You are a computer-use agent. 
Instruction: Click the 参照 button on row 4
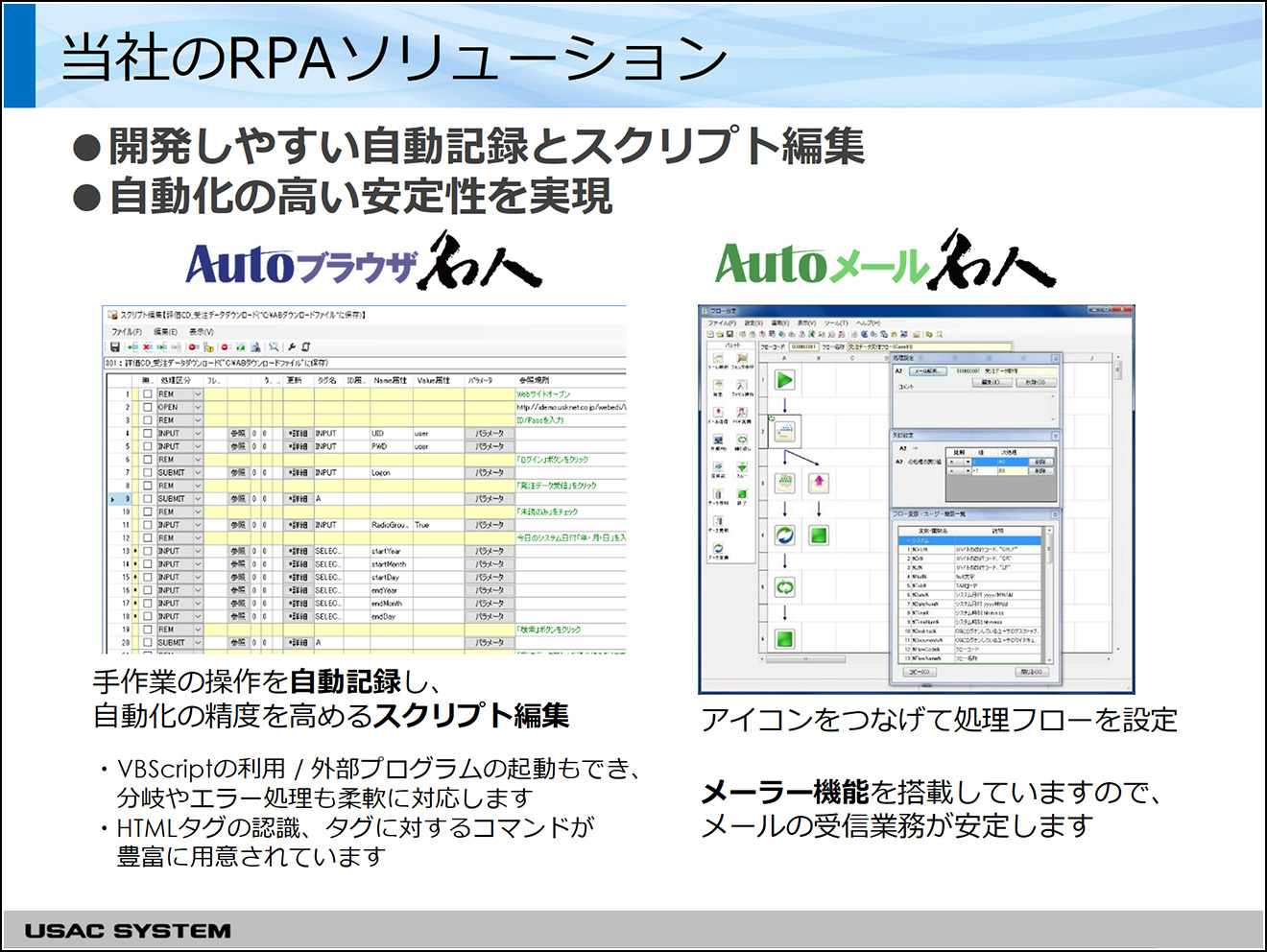point(239,433)
